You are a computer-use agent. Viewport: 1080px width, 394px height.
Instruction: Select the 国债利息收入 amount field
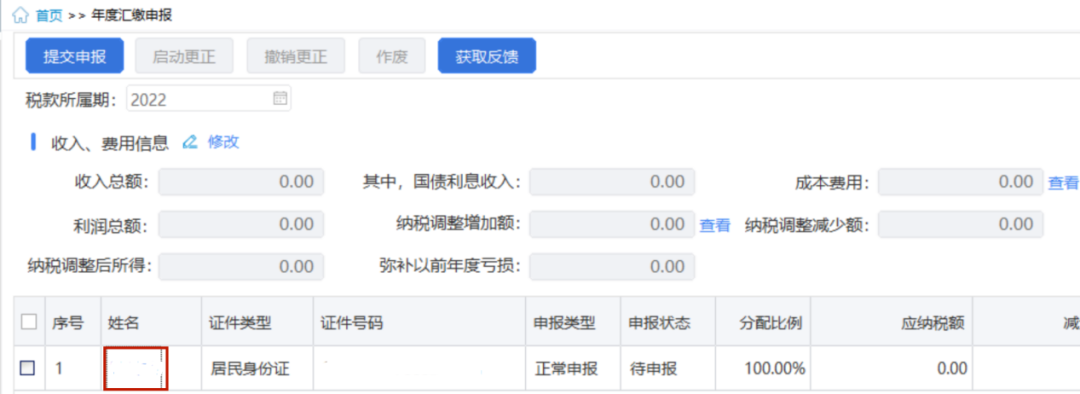612,183
